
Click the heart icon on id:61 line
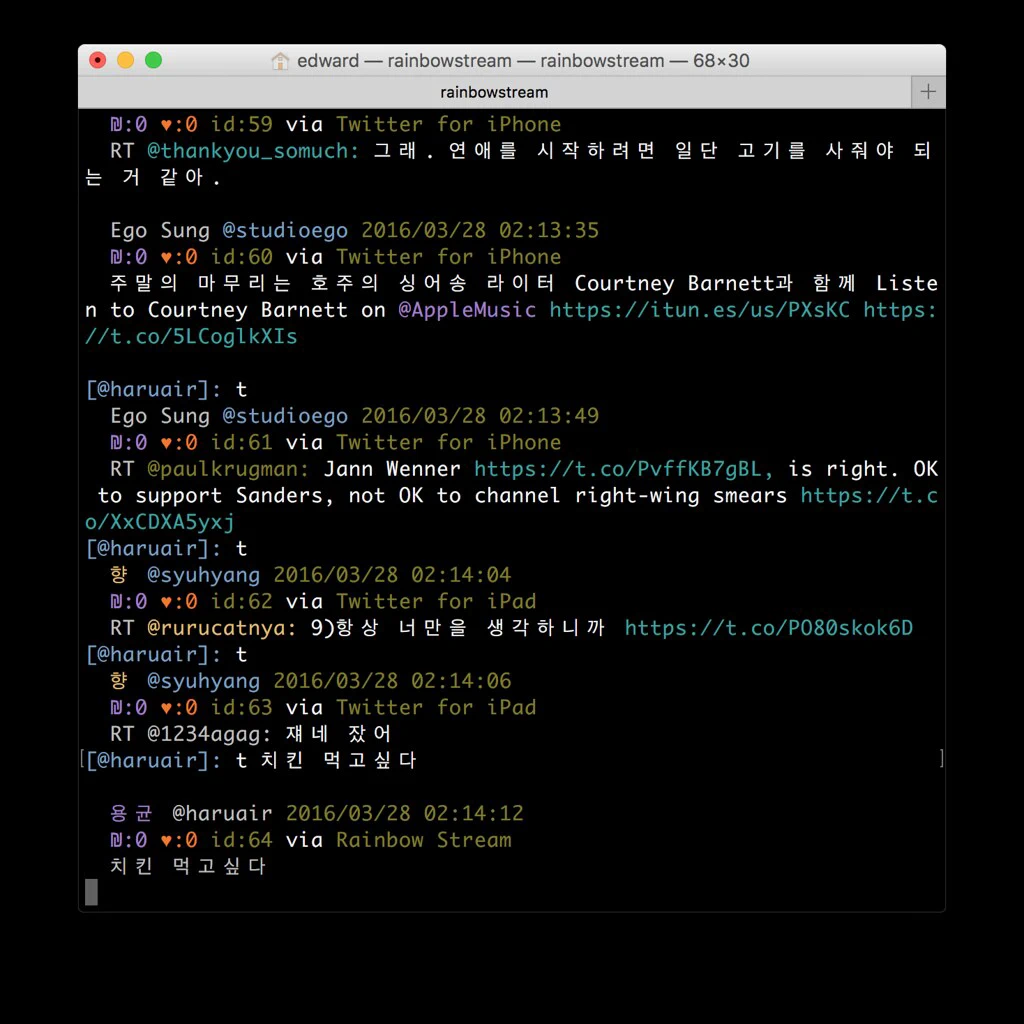point(167,443)
